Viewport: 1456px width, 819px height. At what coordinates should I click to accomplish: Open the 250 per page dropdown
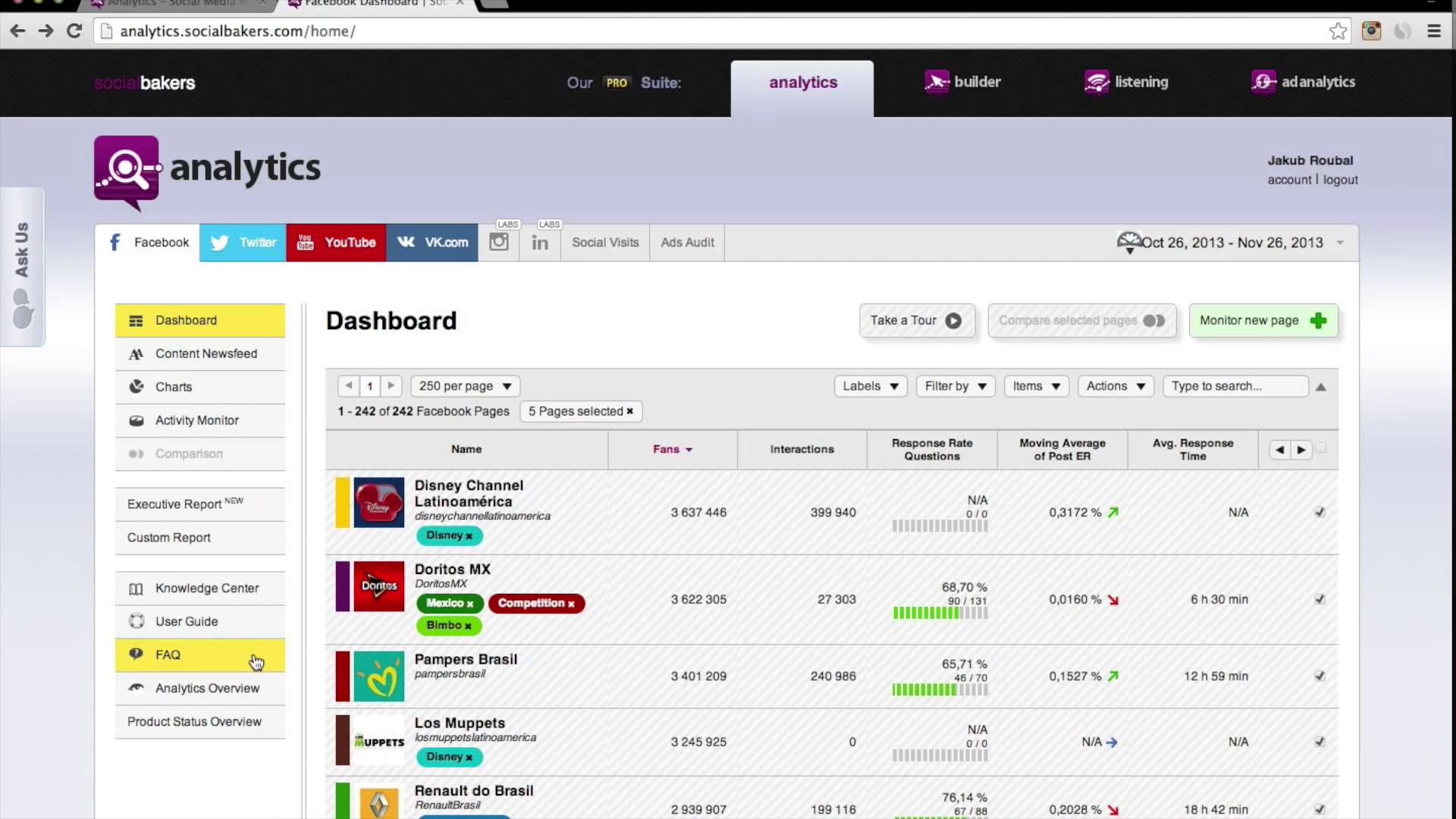coord(465,386)
